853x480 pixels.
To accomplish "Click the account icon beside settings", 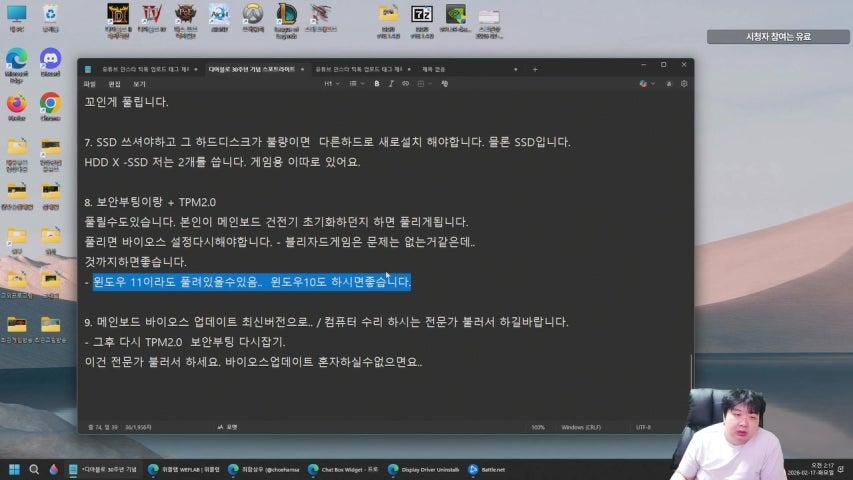I will tap(669, 84).
